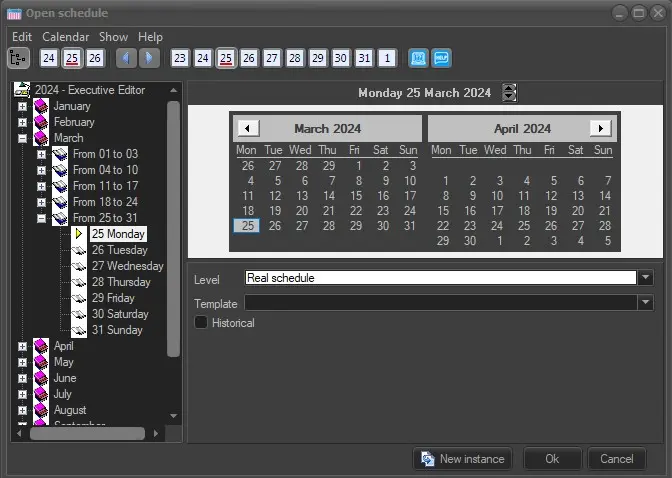
Task: Enable the Historical checkbox
Action: click(201, 323)
